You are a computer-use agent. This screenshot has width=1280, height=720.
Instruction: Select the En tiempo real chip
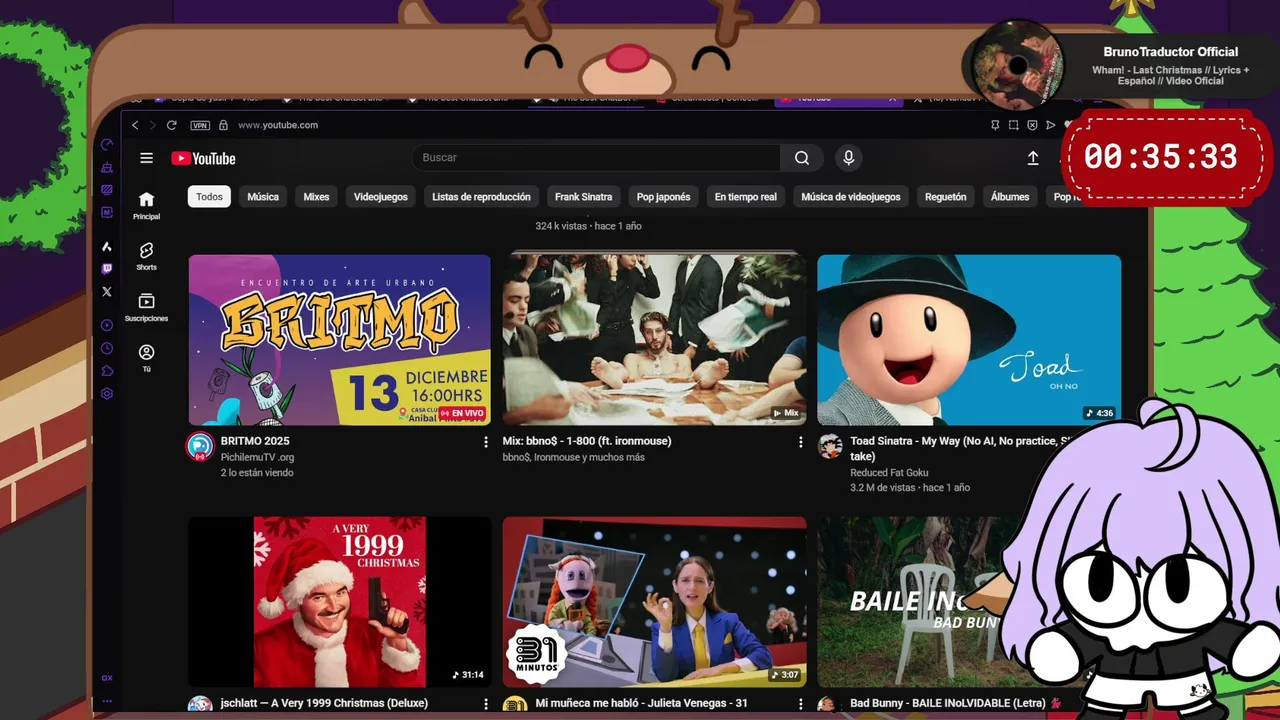[x=745, y=197]
